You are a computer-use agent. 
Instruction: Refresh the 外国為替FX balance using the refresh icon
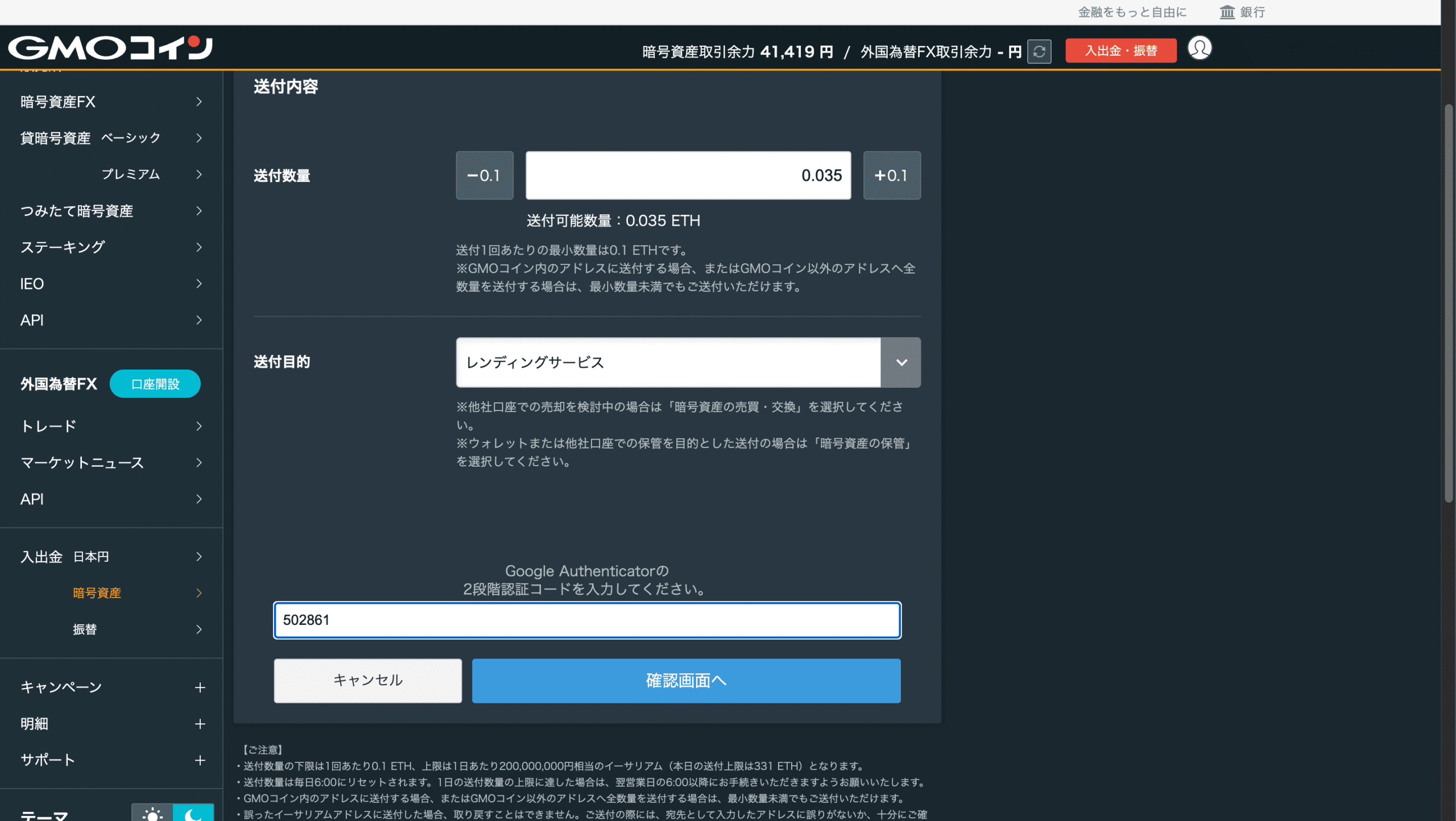[1039, 51]
